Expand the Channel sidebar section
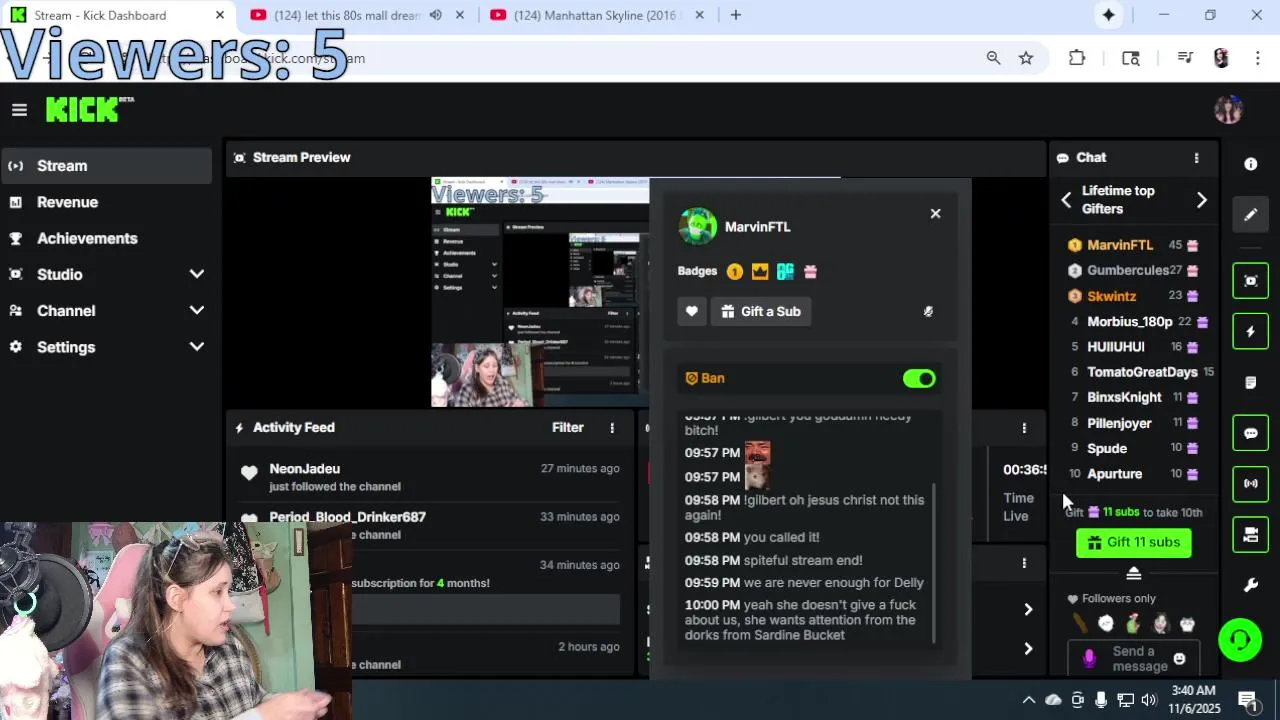Image resolution: width=1280 pixels, height=720 pixels. tap(106, 311)
